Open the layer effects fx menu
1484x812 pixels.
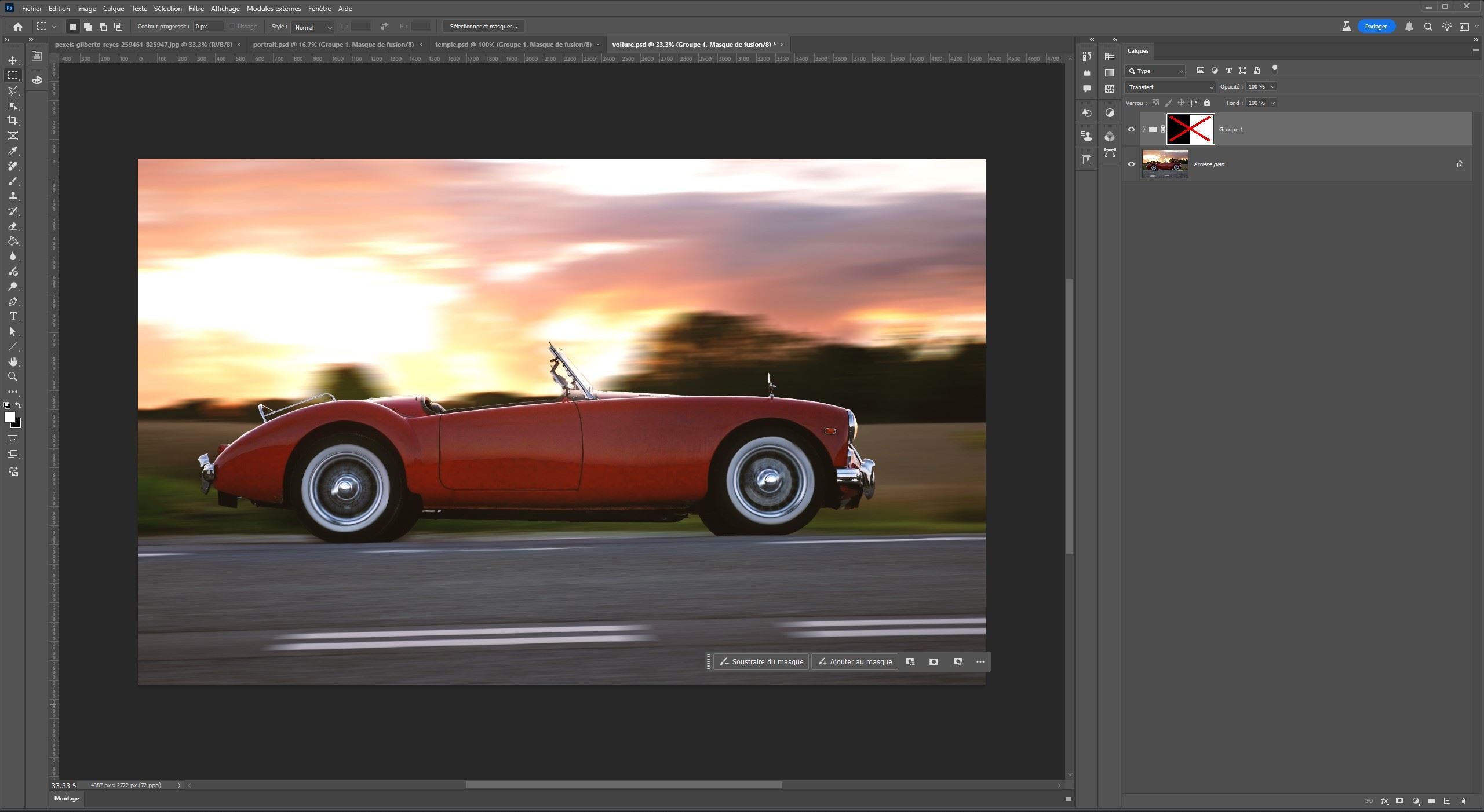(1384, 800)
